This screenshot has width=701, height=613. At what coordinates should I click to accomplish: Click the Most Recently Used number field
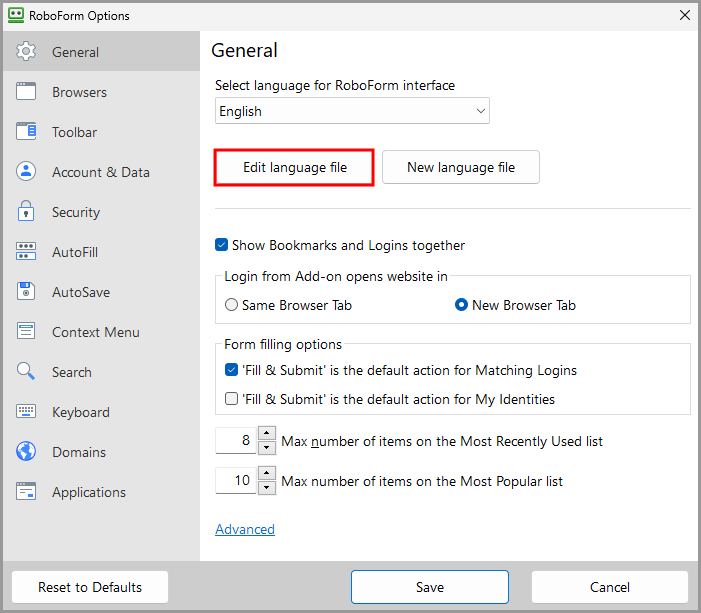pos(236,440)
